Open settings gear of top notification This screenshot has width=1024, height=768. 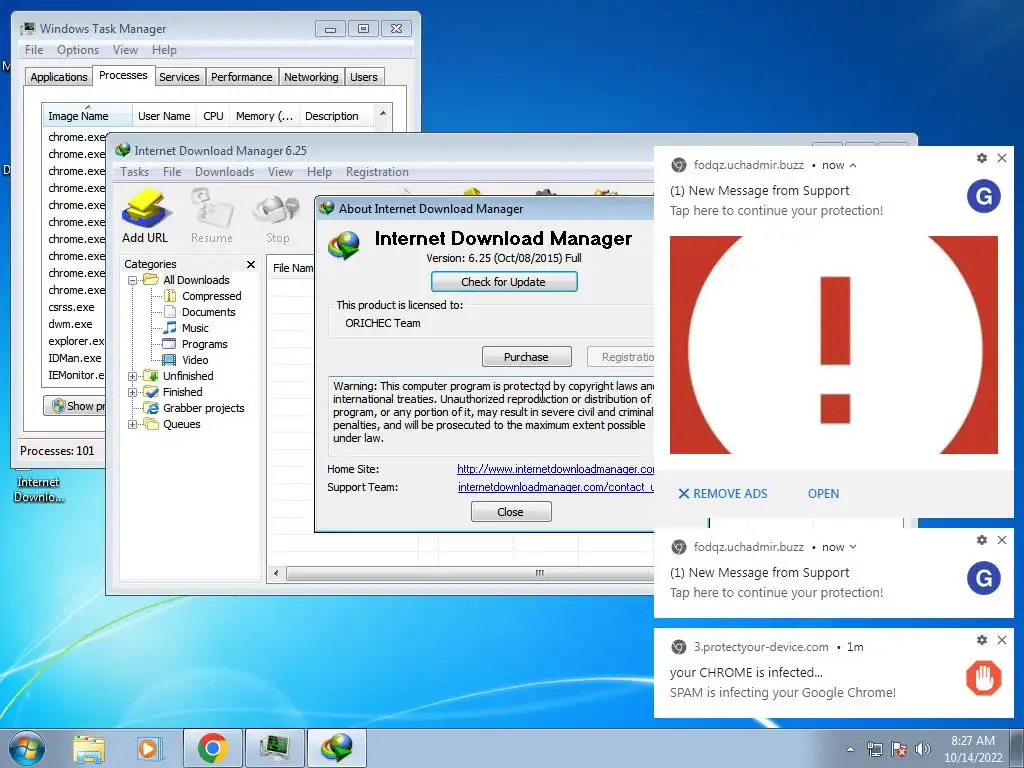[x=982, y=158]
